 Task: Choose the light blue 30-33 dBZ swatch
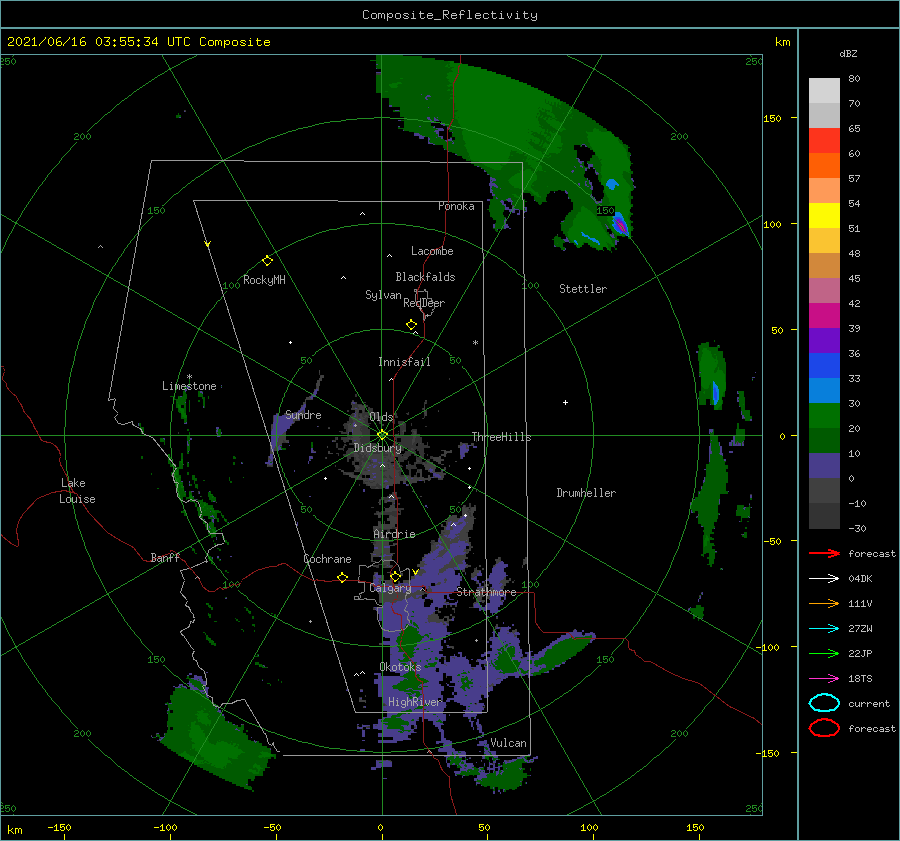[x=824, y=391]
